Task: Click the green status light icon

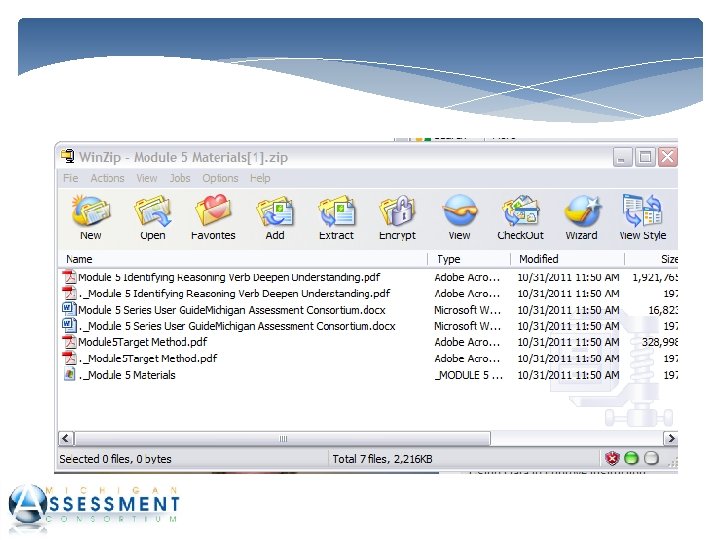Action: point(632,458)
